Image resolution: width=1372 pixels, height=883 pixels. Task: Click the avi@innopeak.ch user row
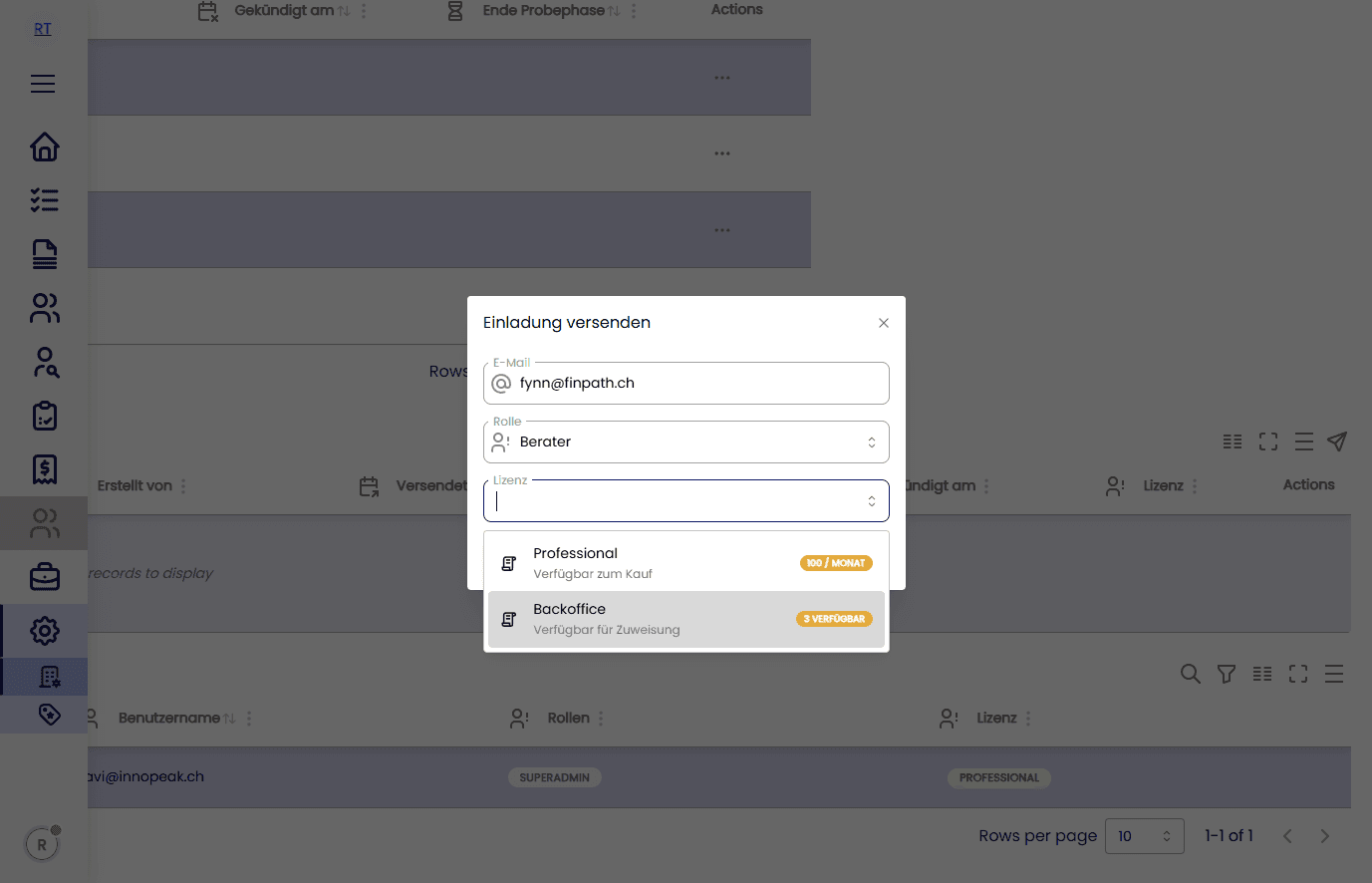coord(719,777)
